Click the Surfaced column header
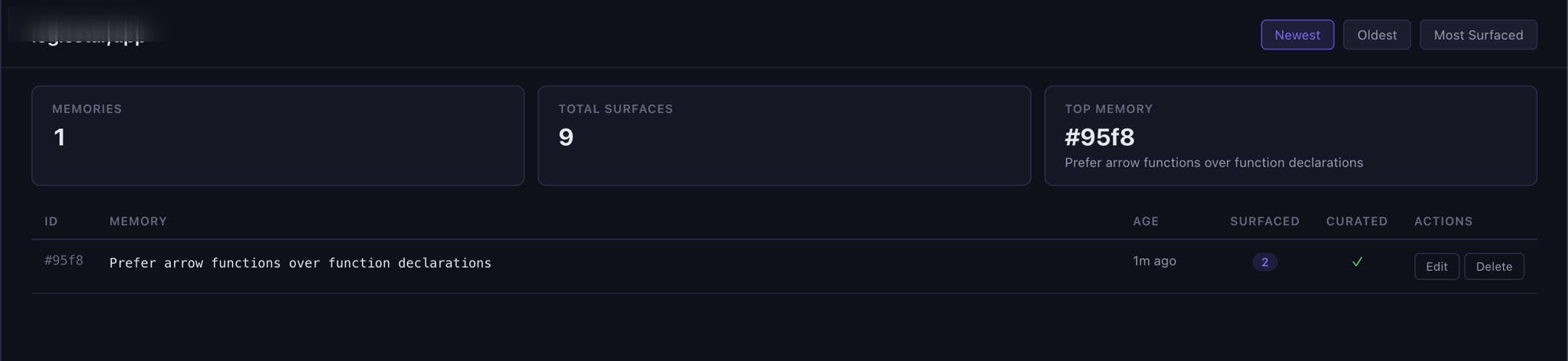1568x361 pixels. pos(1265,221)
